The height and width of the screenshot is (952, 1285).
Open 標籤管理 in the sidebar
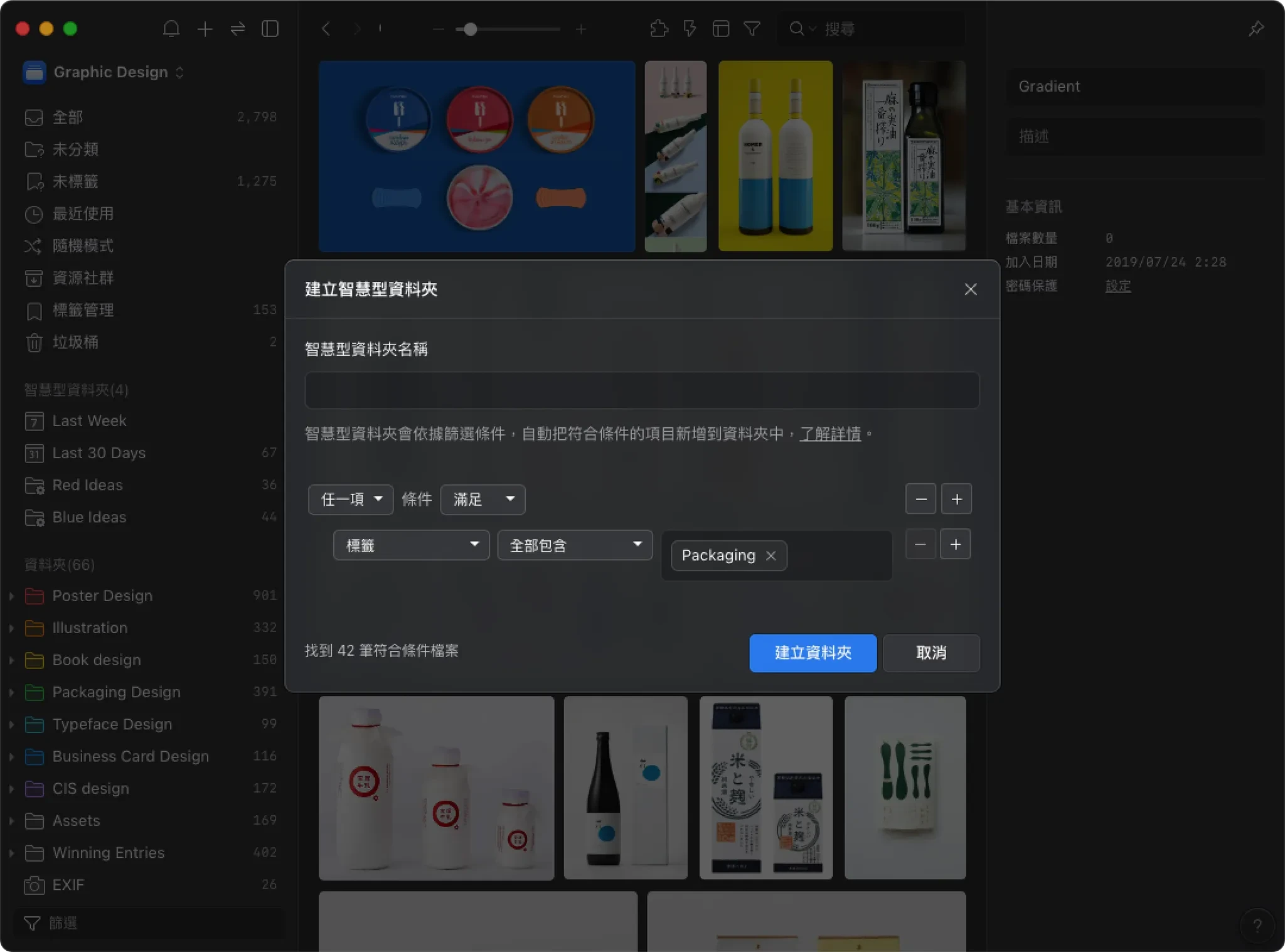(149, 310)
